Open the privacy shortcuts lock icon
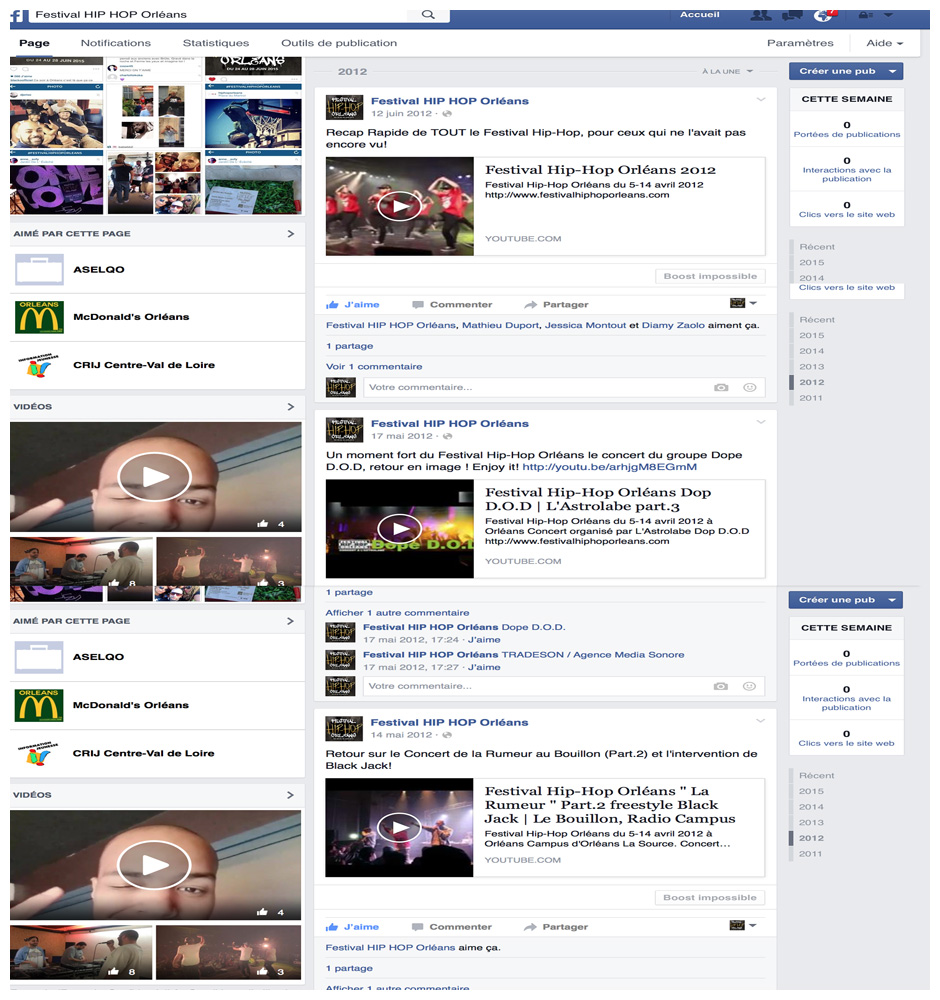Screen dimensions: 940x1000 (866, 15)
